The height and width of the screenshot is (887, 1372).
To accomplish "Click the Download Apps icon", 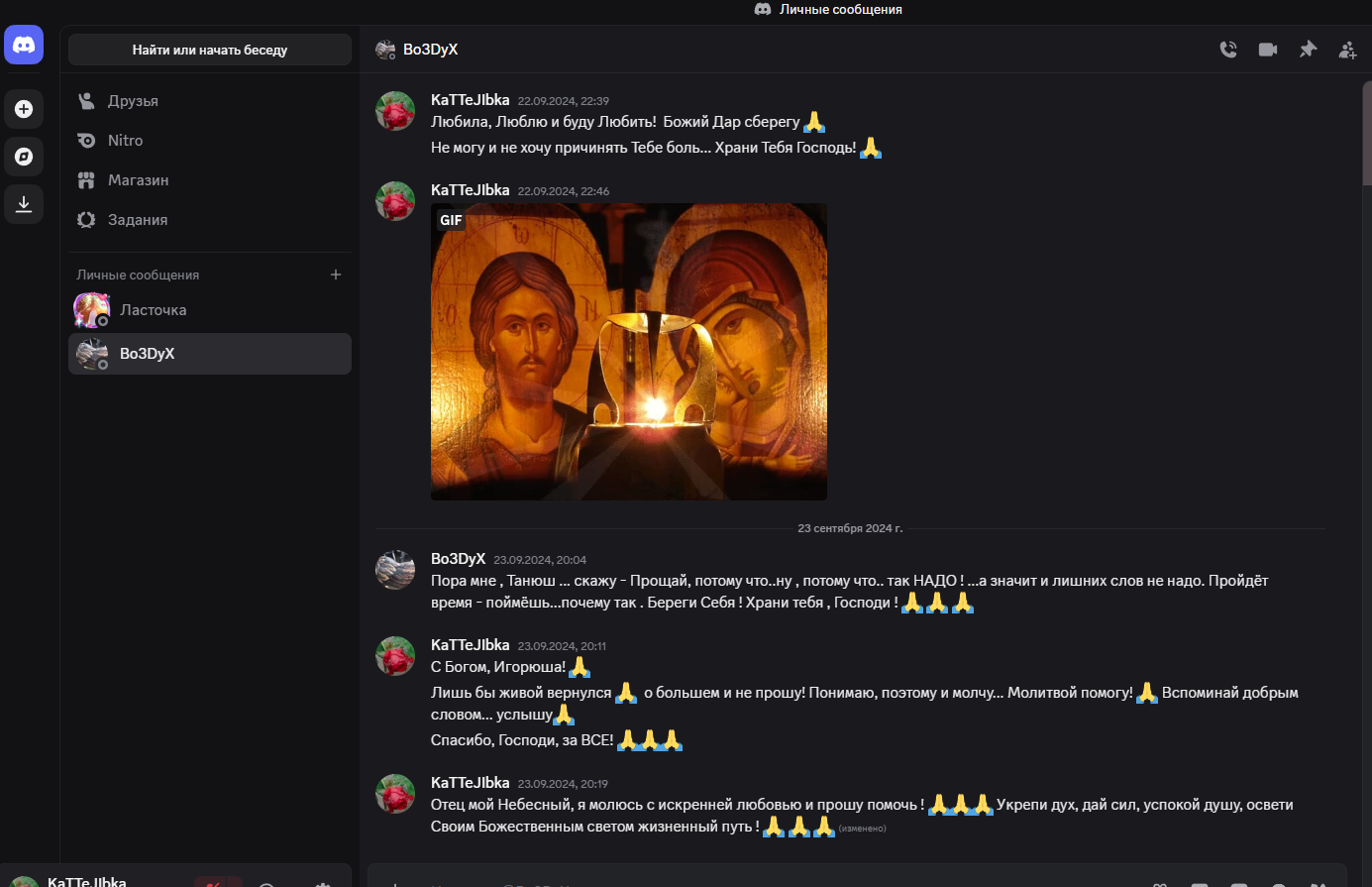I will [x=24, y=204].
